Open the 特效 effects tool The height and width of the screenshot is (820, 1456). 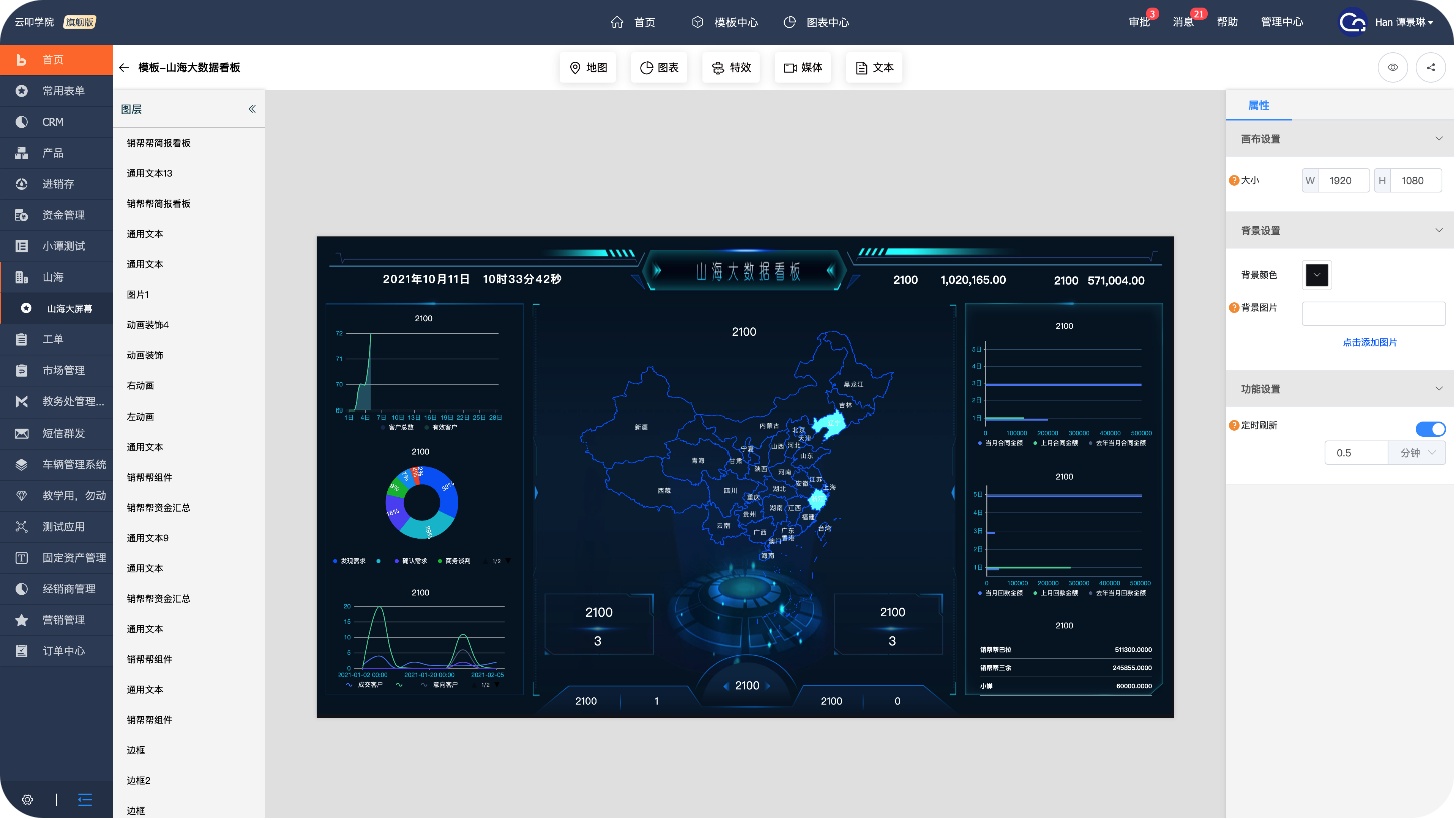tap(731, 68)
